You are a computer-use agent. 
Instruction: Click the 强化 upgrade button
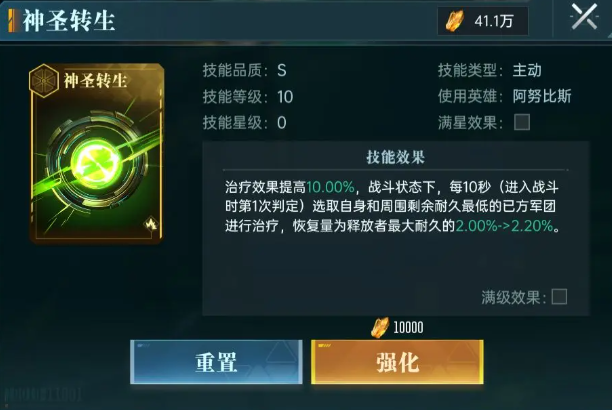pos(397,362)
